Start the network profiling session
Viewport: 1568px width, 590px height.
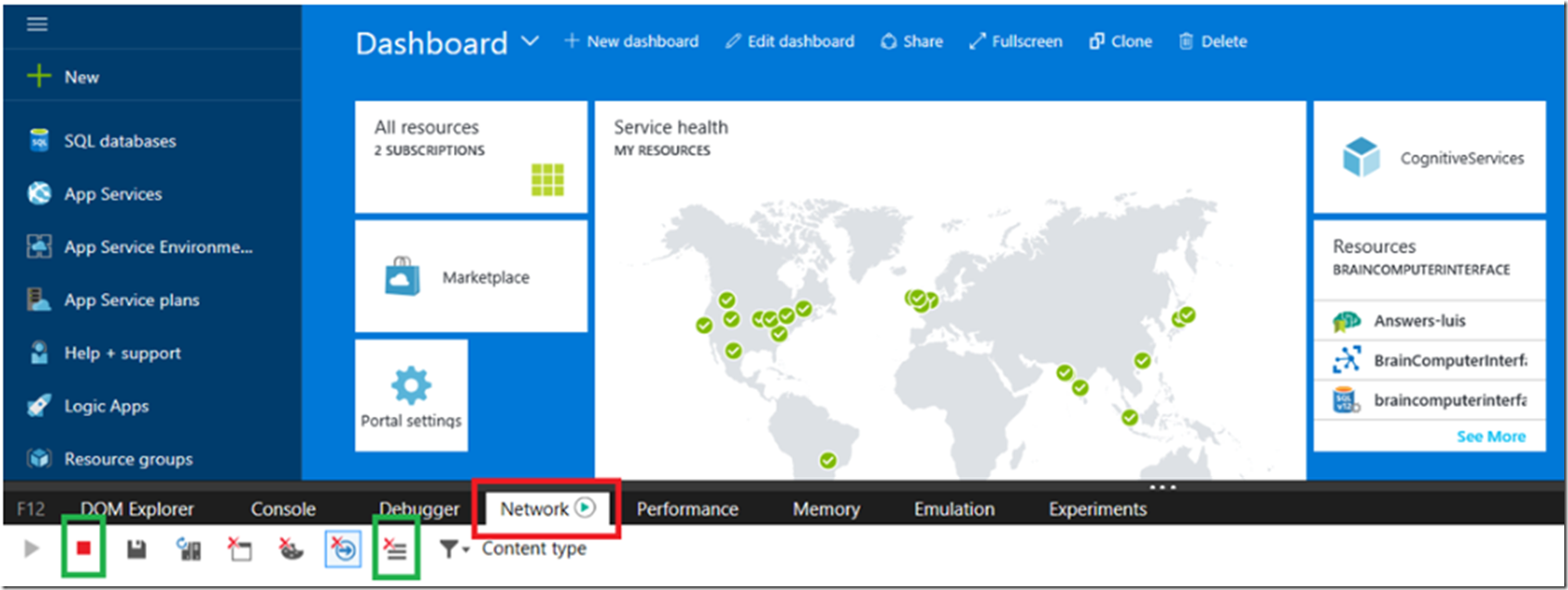[31, 549]
